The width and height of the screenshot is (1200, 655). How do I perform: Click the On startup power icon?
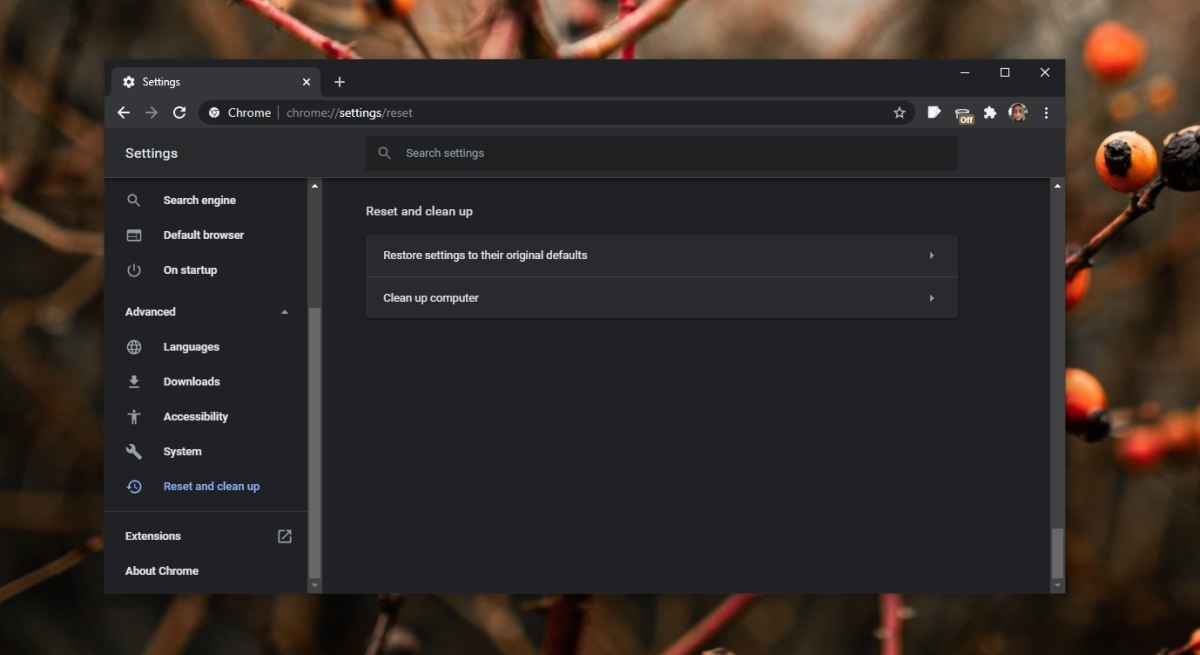pos(134,270)
